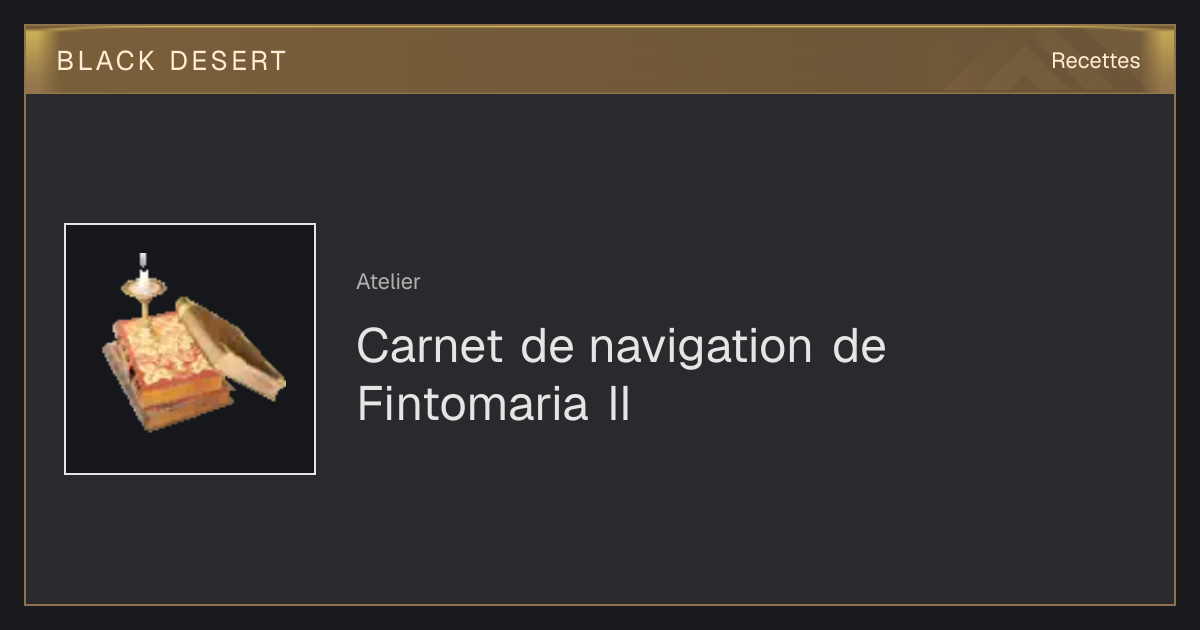The width and height of the screenshot is (1200, 630).
Task: Select the Atelier category label
Action: pos(388,282)
